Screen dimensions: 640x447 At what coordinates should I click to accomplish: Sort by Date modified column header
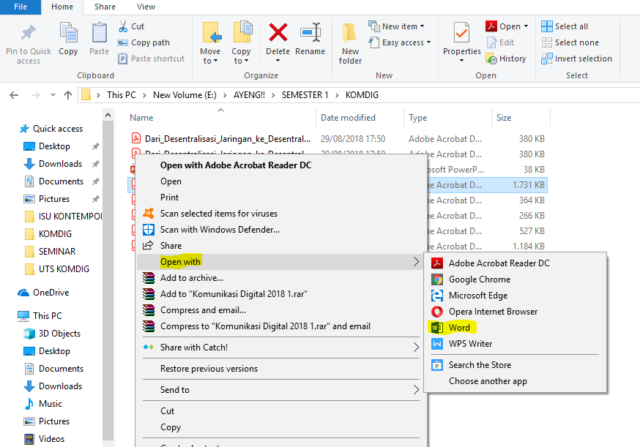click(x=348, y=118)
